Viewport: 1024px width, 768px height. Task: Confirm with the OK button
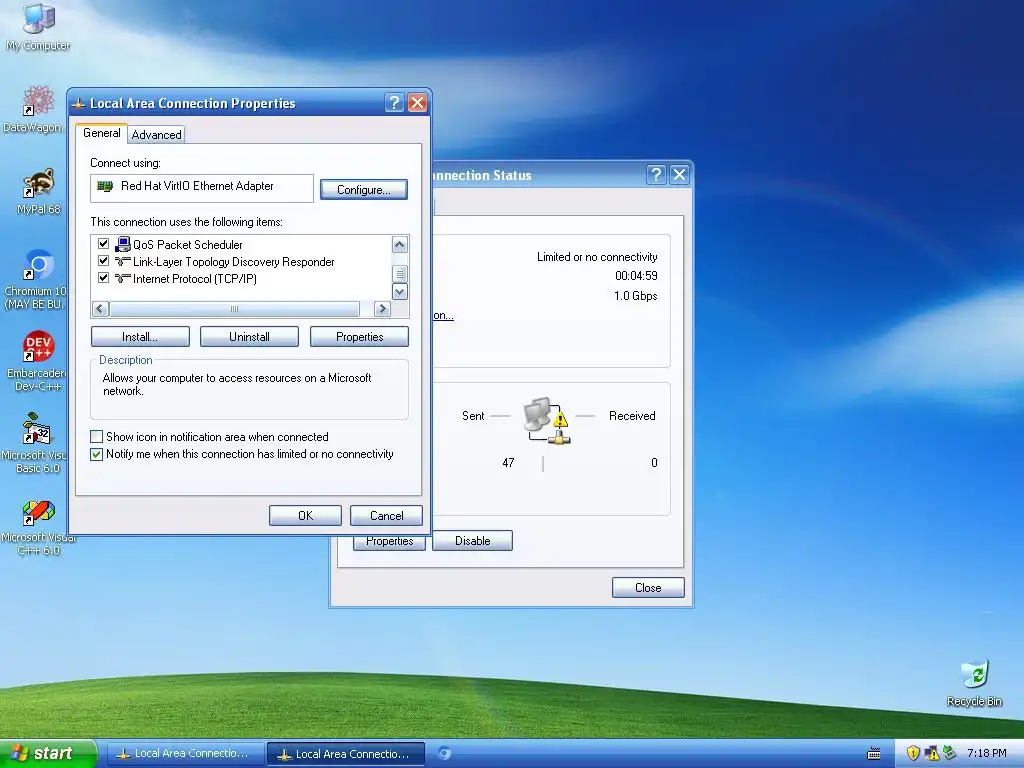tap(305, 515)
